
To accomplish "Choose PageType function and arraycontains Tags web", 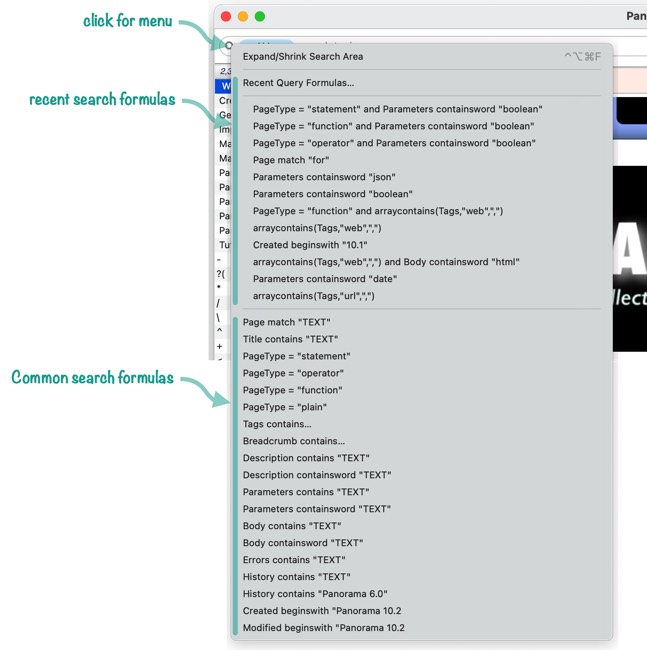I will (x=422, y=211).
